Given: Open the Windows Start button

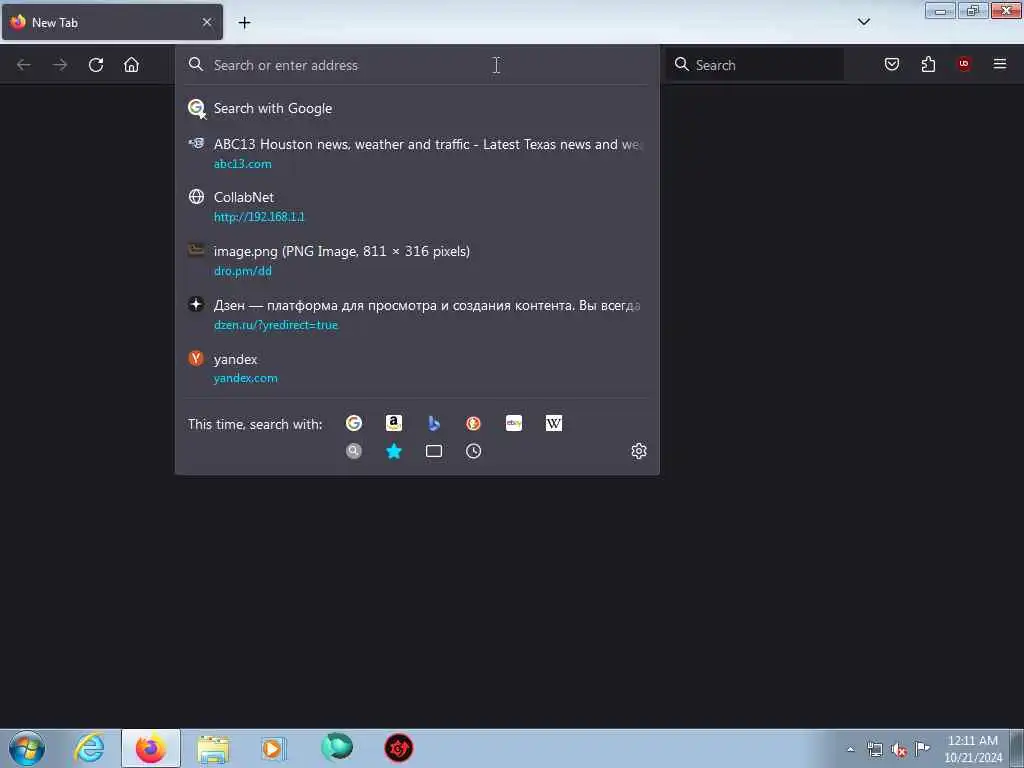Looking at the screenshot, I should (27, 748).
